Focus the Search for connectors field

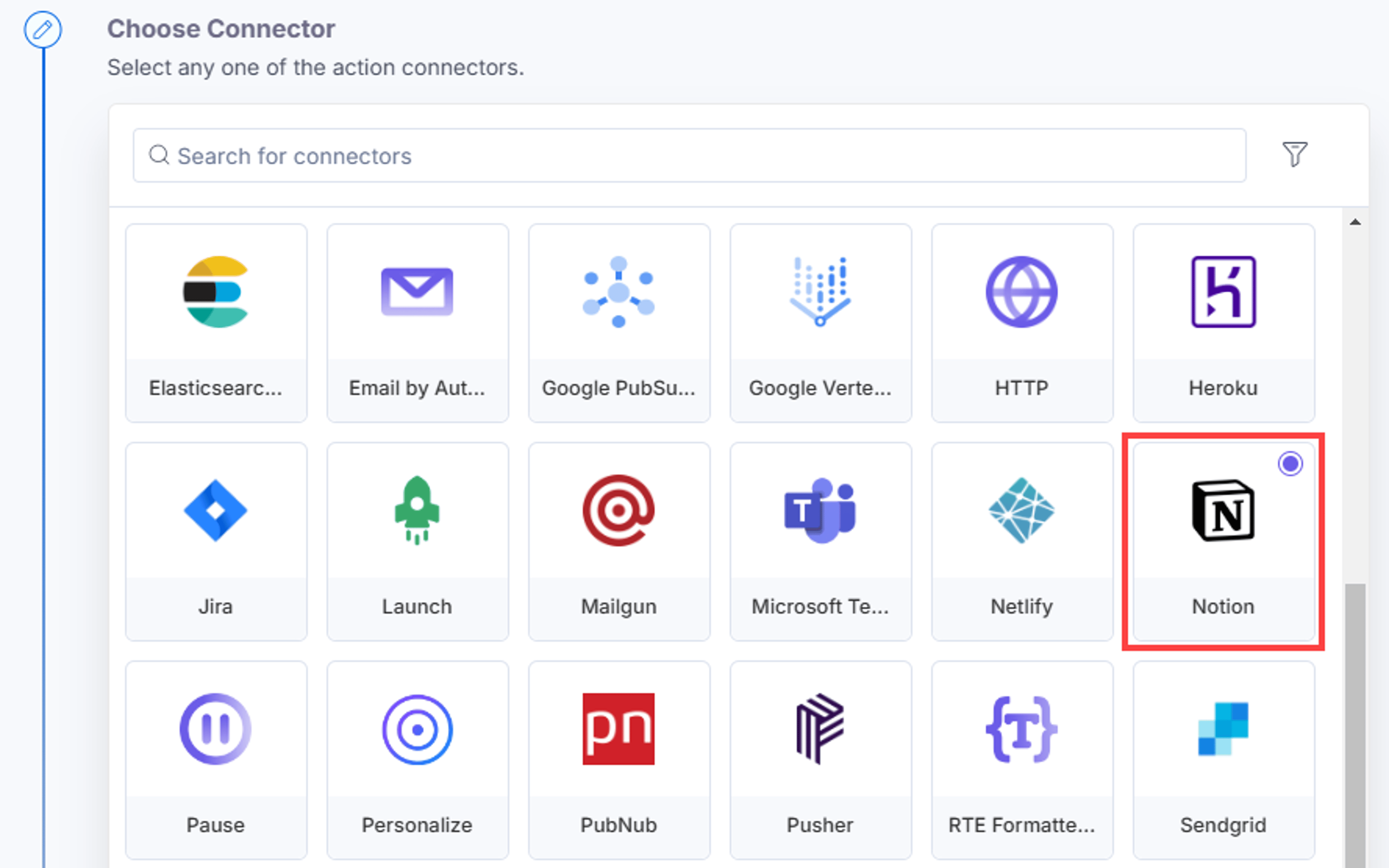689,155
